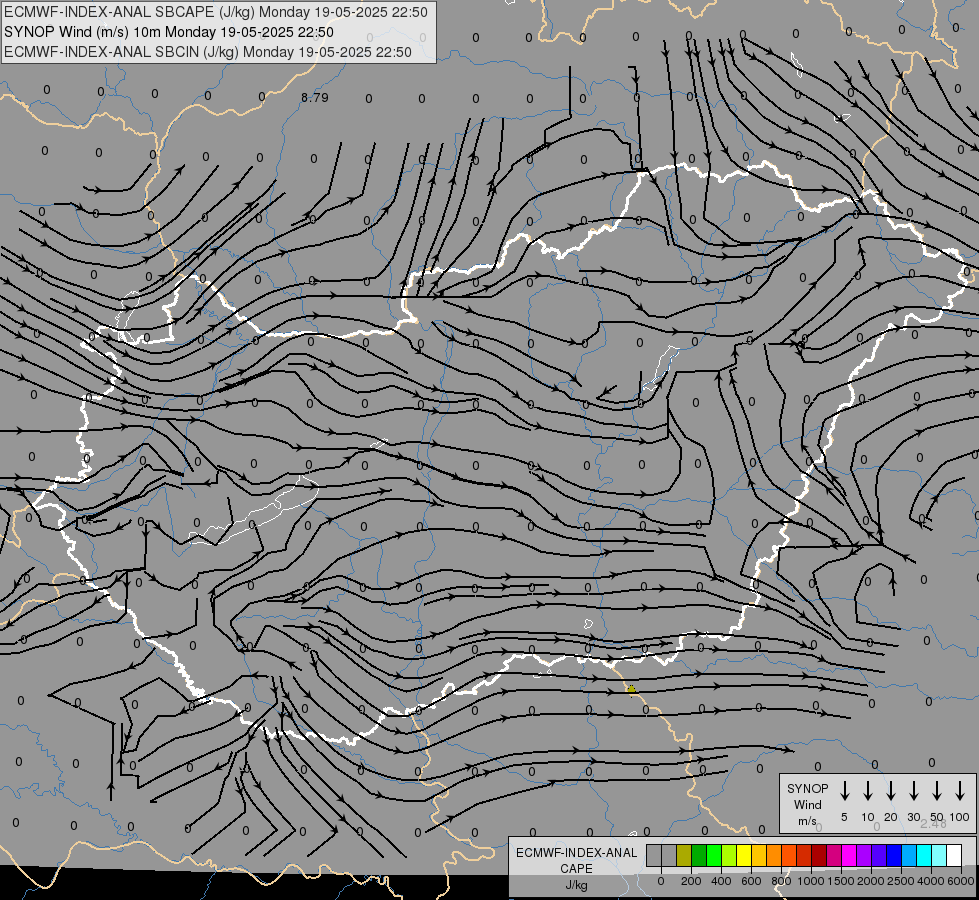This screenshot has width=979, height=900.
Task: Click the m/s unit label in the wind legend
Action: tap(807, 821)
